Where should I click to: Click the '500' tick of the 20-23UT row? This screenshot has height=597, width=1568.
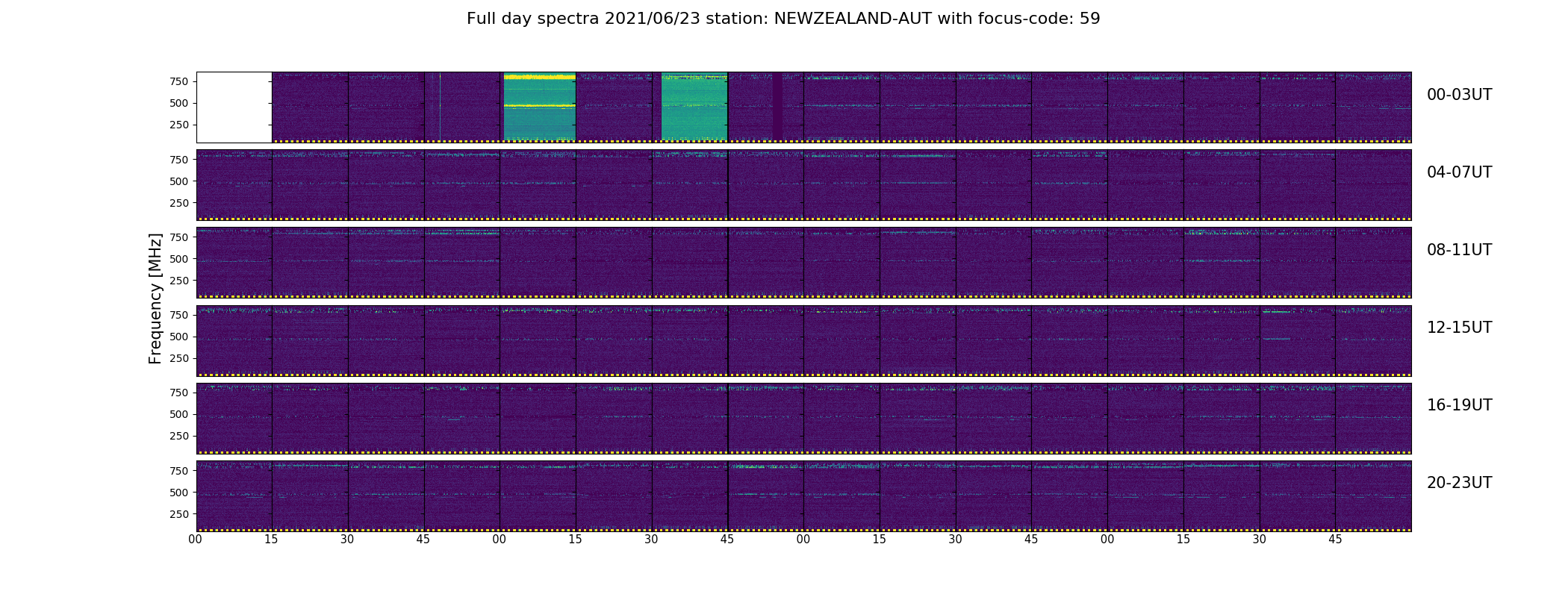click(179, 493)
